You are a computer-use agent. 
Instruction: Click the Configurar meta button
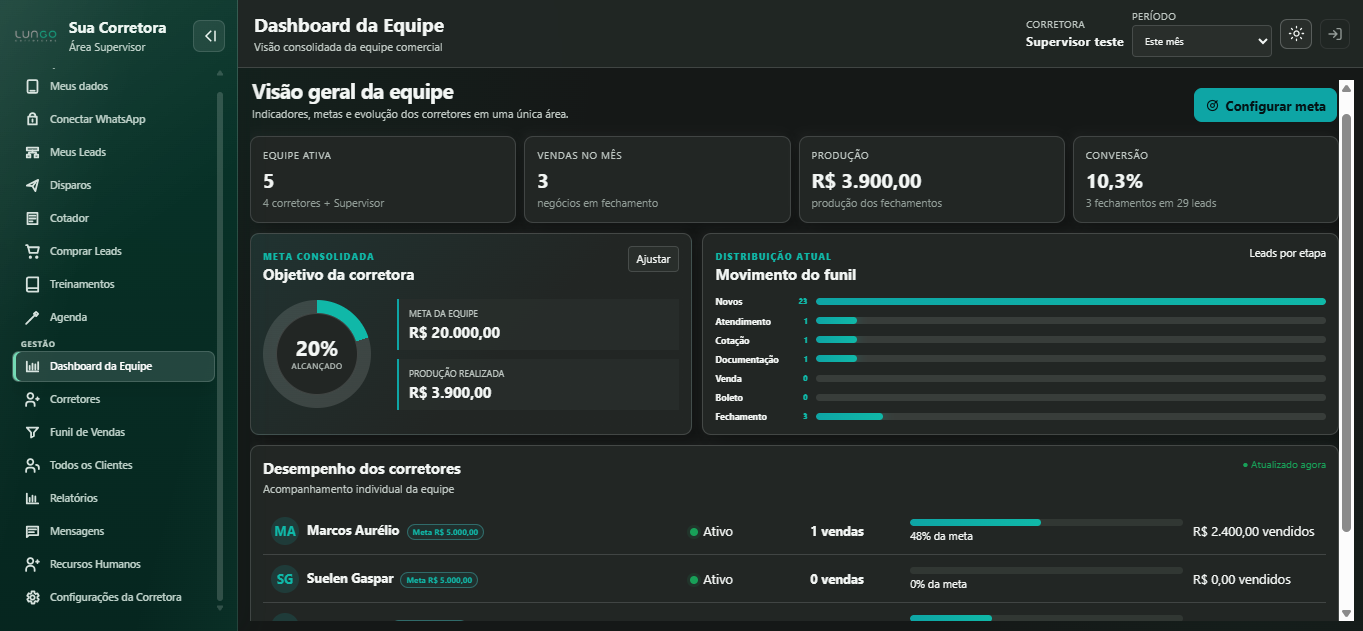1265,105
